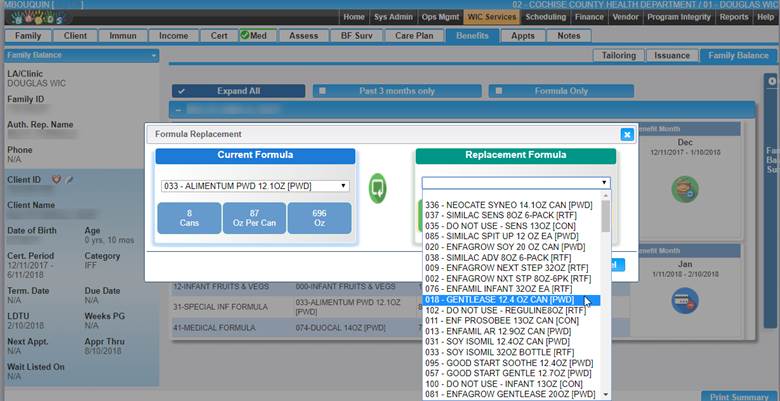Screen dimensions: 780x401
Task: Select 095 - GOOD START SOOTHE 12.4OZ
Action: 511,363
